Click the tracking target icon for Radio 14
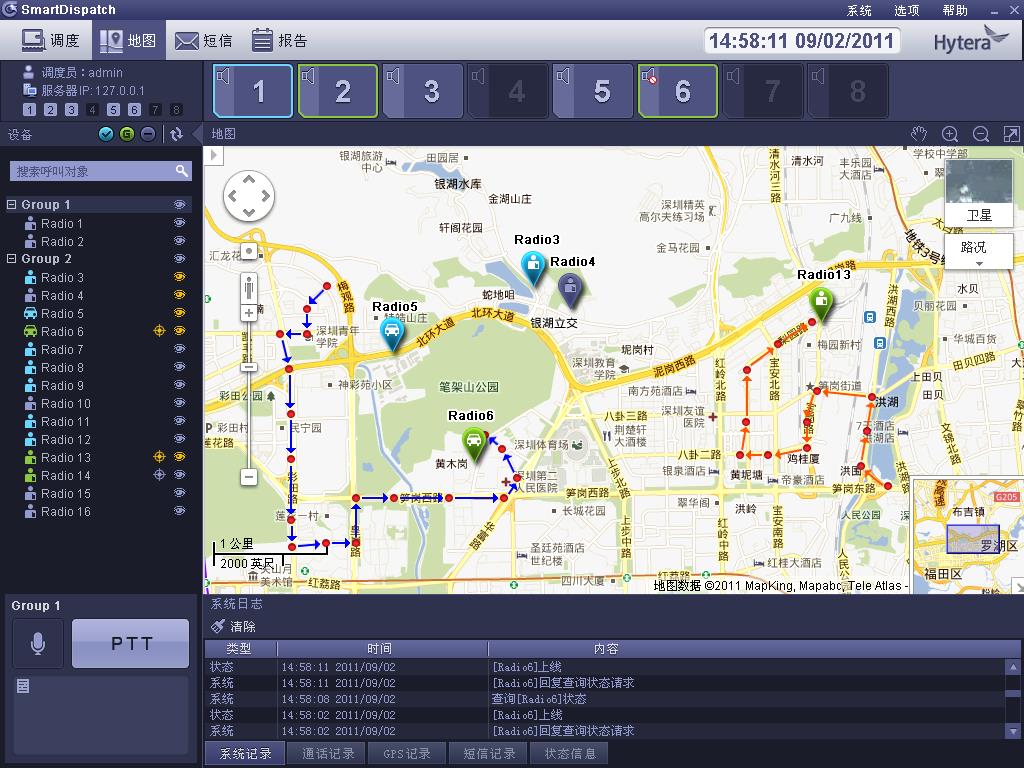Image resolution: width=1024 pixels, height=768 pixels. click(159, 475)
